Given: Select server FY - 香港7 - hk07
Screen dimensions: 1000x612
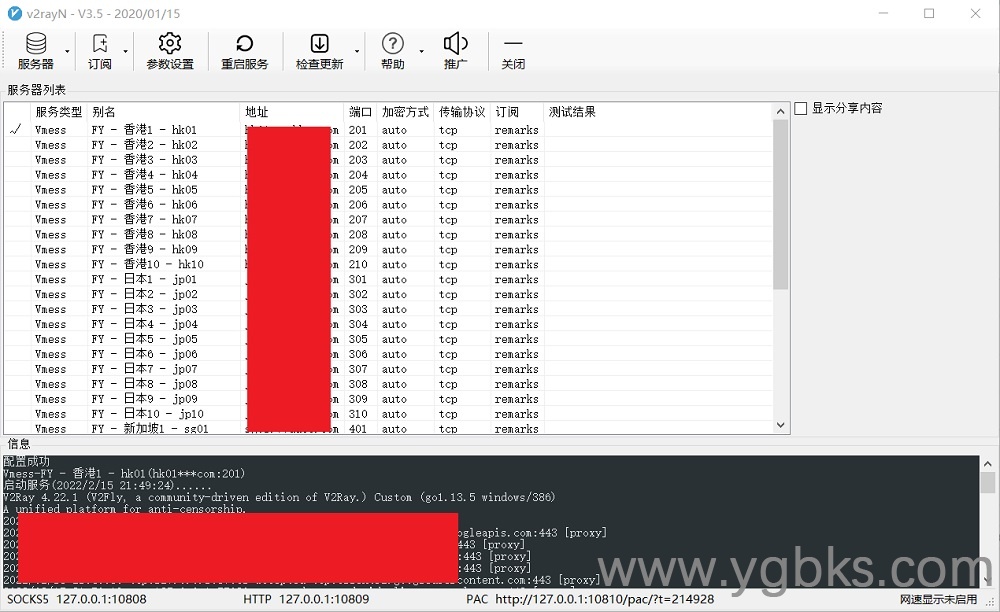Looking at the screenshot, I should [x=388, y=219].
